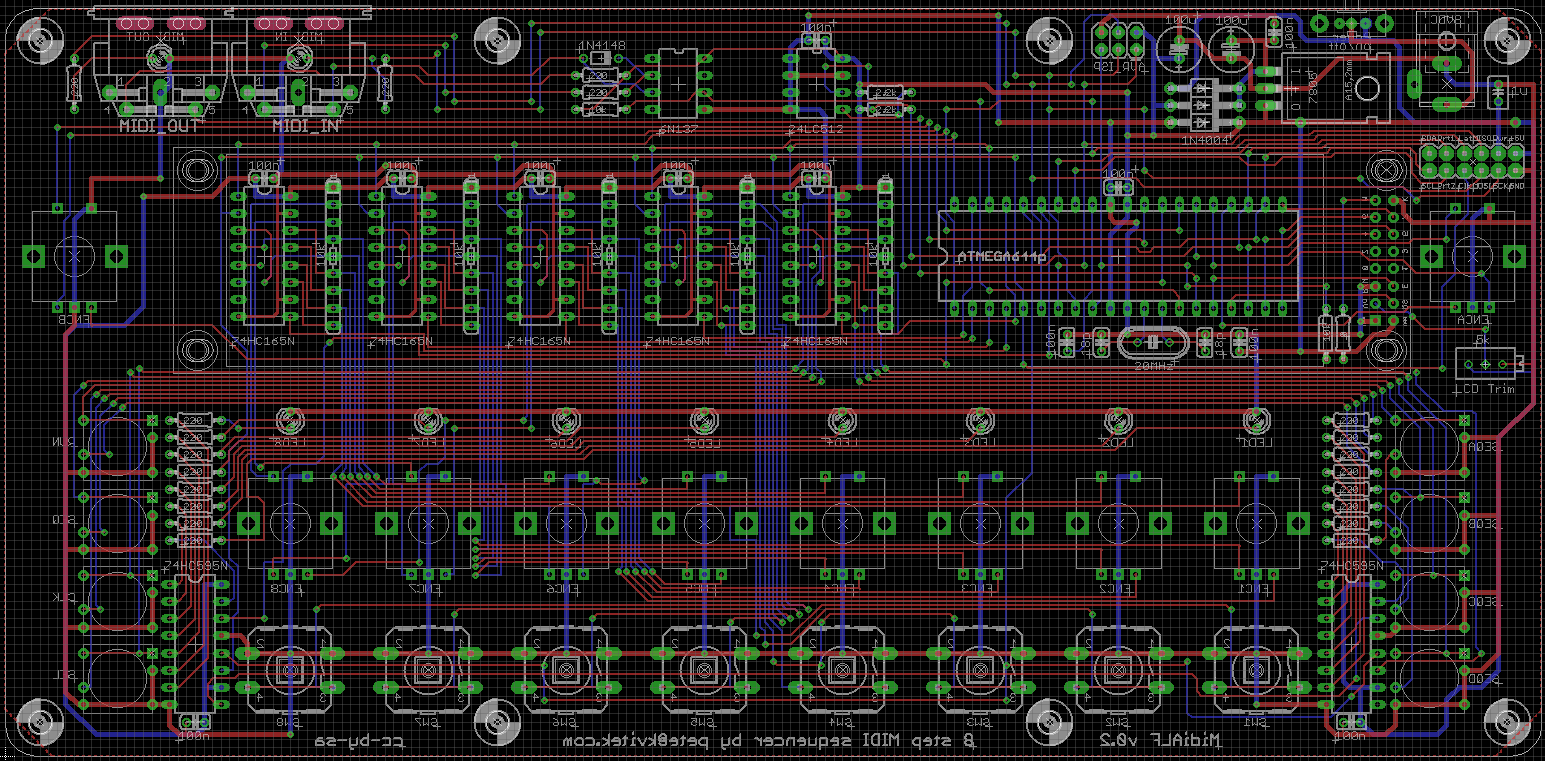The height and width of the screenshot is (761, 1545).
Task: Select the ENCB rotary encoder footprint
Action: (x=73, y=257)
